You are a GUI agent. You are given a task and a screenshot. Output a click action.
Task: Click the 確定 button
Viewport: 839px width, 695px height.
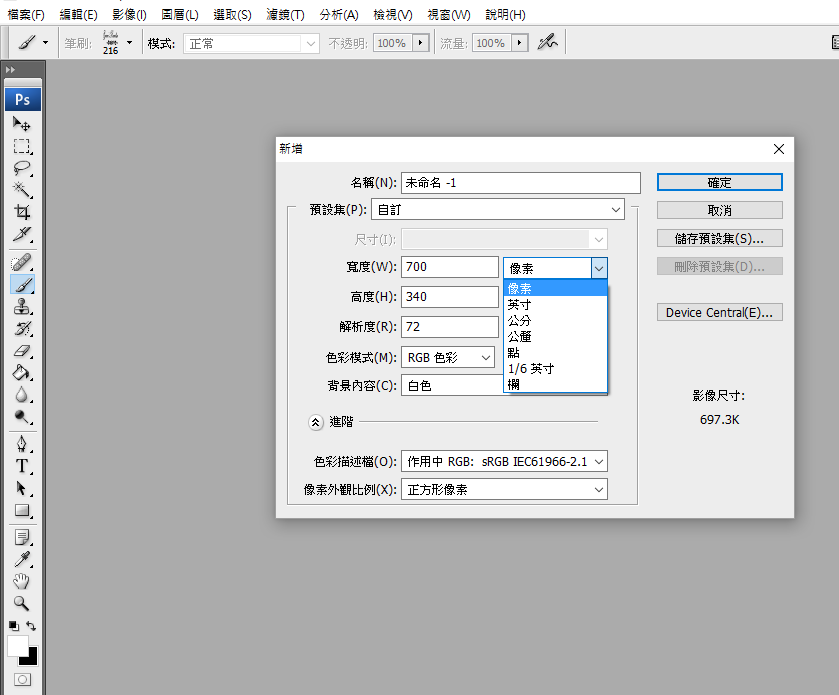719,183
